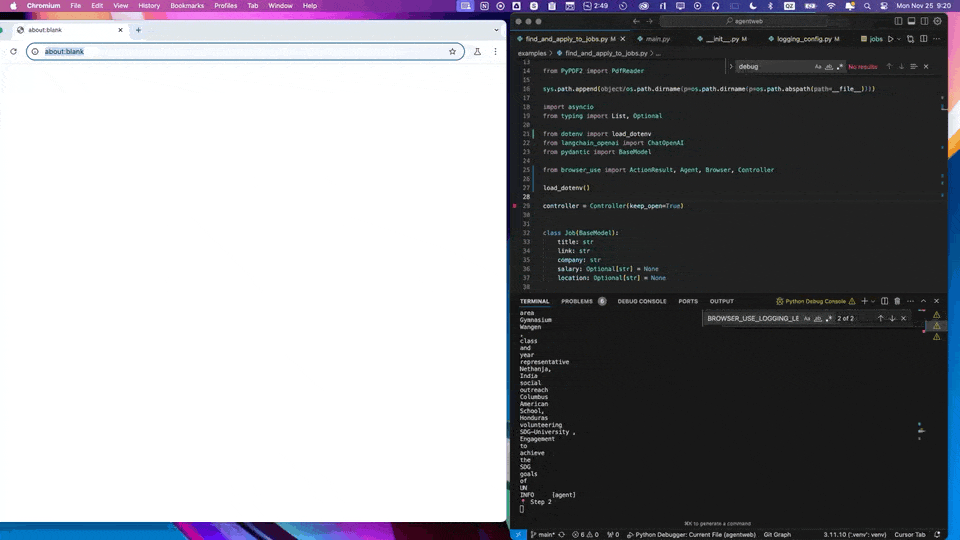Go back in editor navigation
The height and width of the screenshot is (540, 960).
point(636,21)
